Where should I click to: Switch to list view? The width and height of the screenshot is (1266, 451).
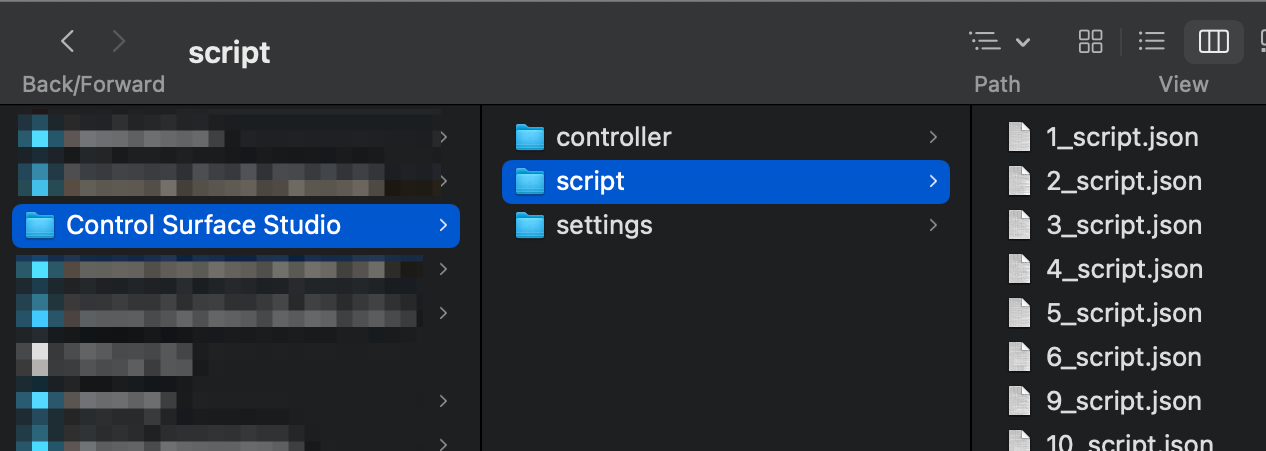pos(1152,41)
